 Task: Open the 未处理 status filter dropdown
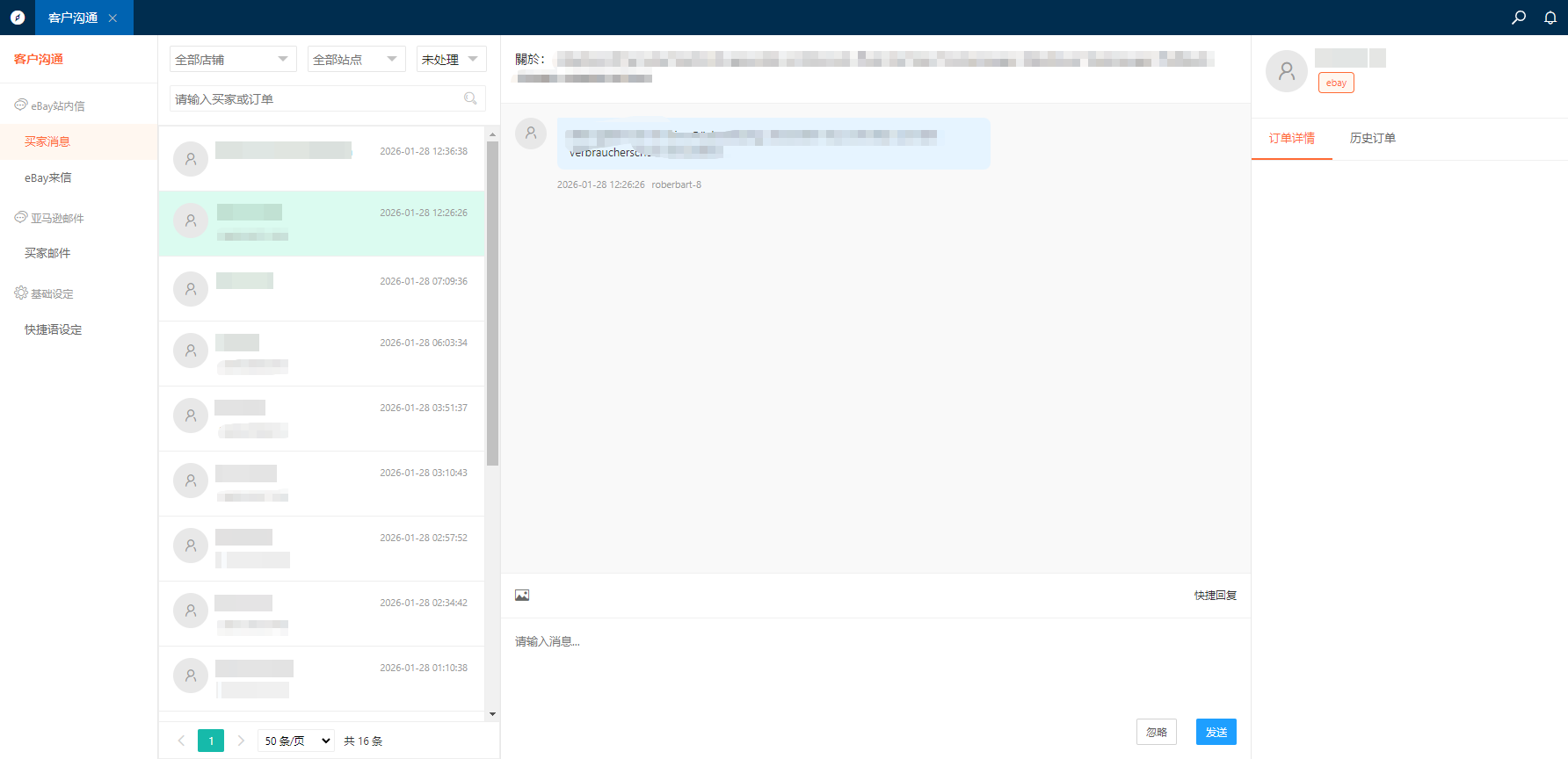pyautogui.click(x=450, y=59)
